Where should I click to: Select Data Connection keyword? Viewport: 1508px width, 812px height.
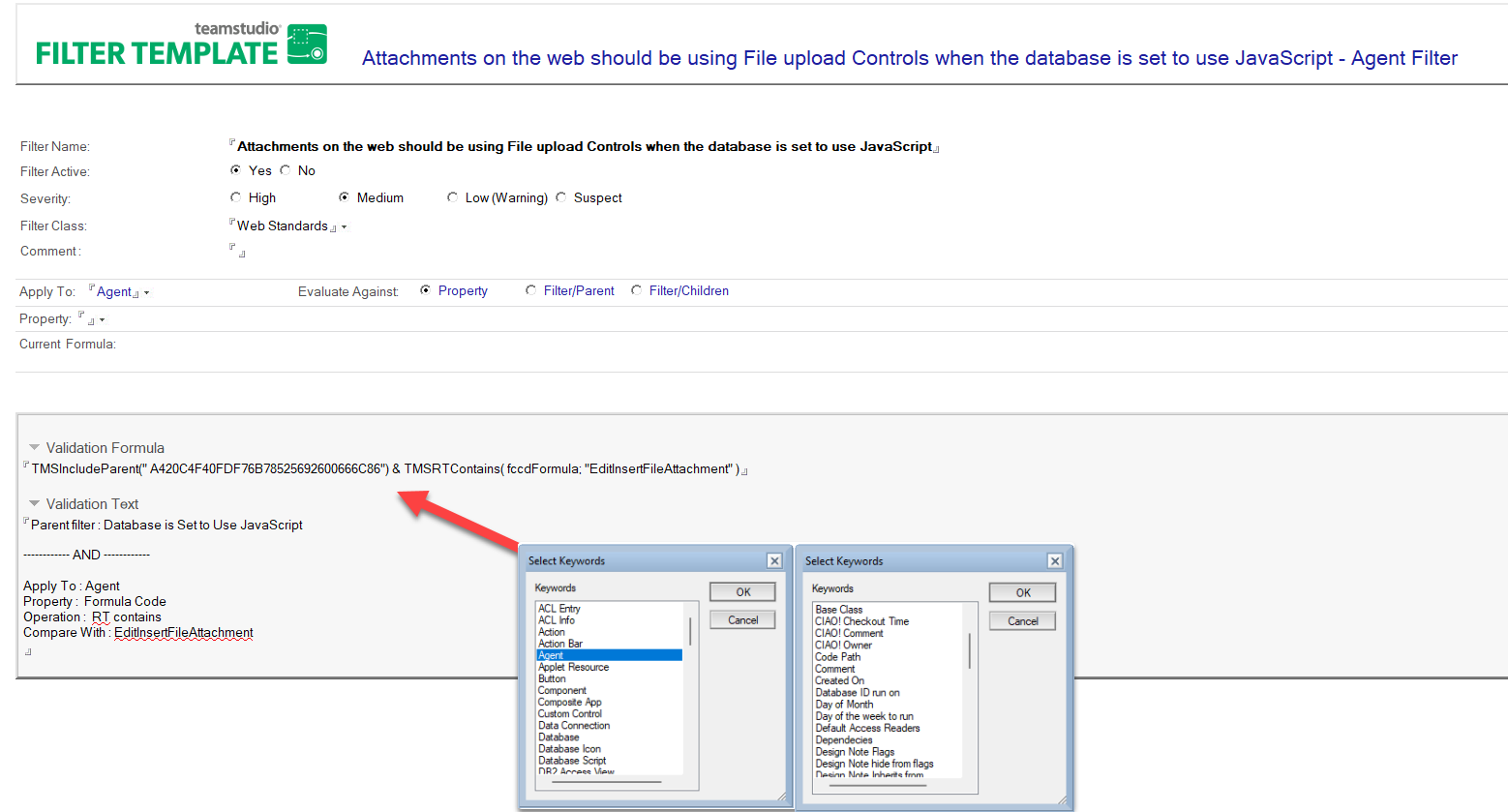(x=574, y=725)
